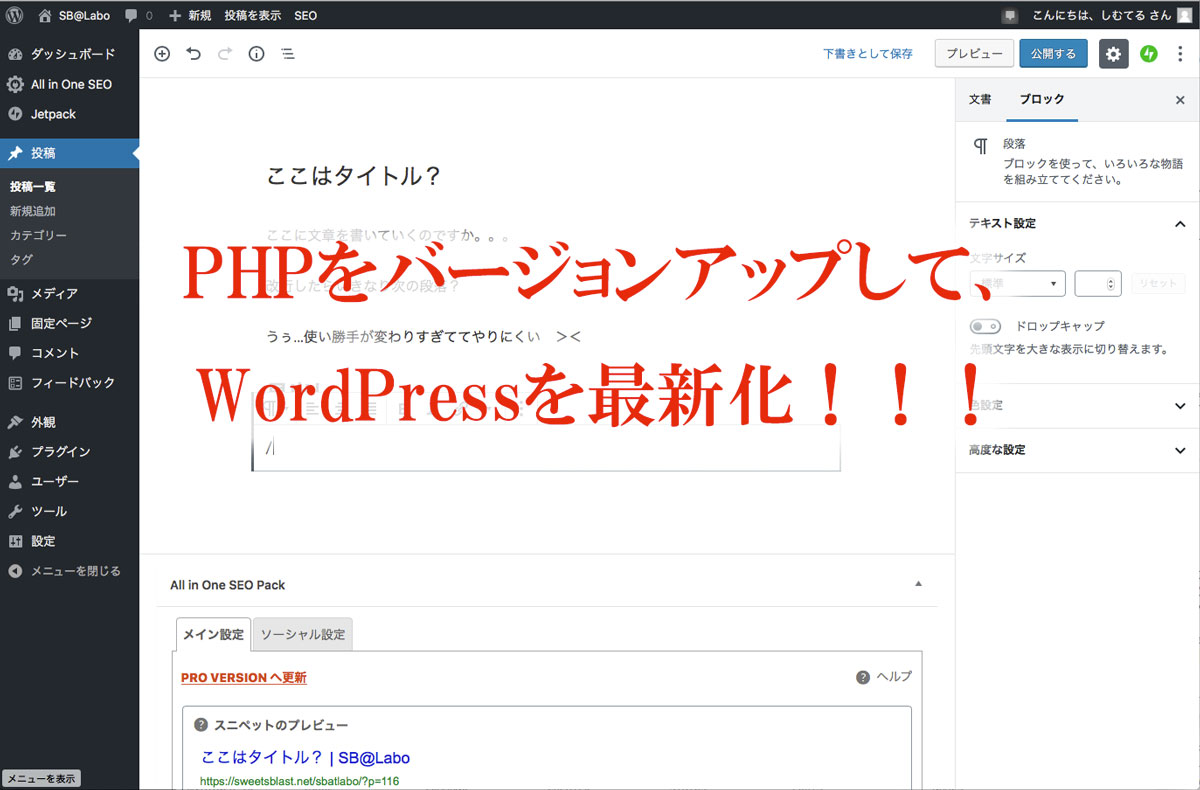The image size is (1200, 790).
Task: Click the add block plus icon
Action: [x=162, y=54]
